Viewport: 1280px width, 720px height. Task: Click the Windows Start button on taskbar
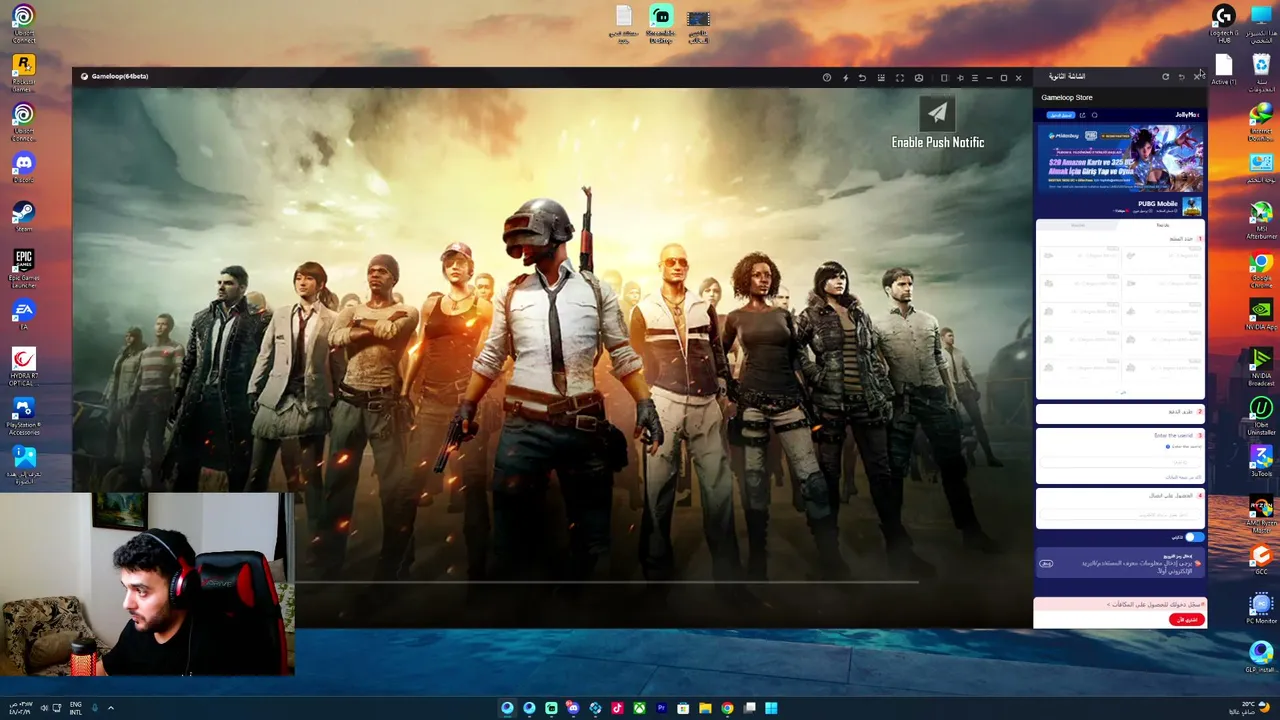pyautogui.click(x=771, y=708)
